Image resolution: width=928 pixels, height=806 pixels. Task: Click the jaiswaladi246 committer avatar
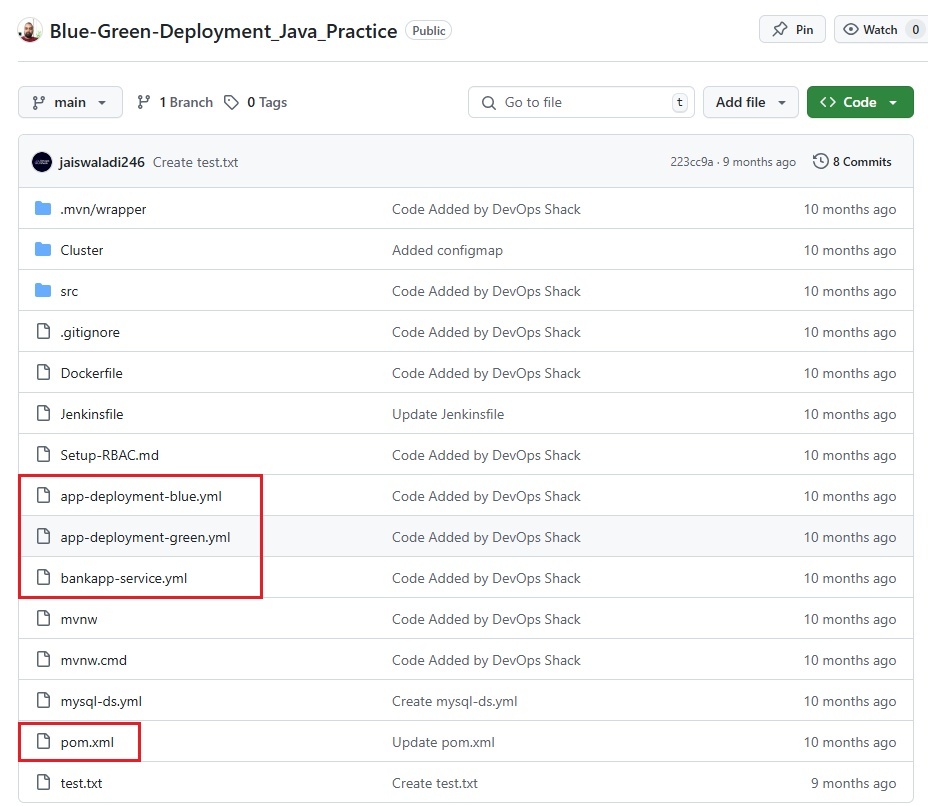tap(42, 162)
